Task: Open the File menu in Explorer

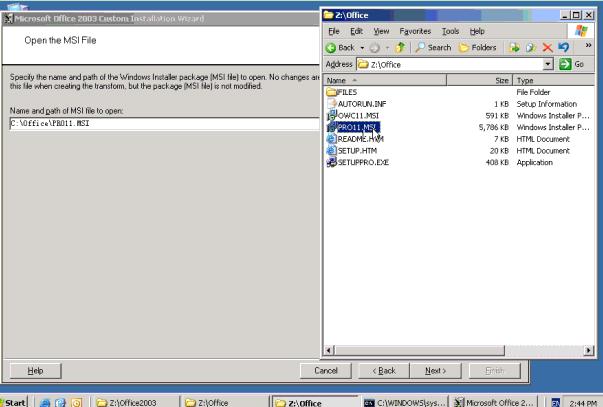Action: 333,31
